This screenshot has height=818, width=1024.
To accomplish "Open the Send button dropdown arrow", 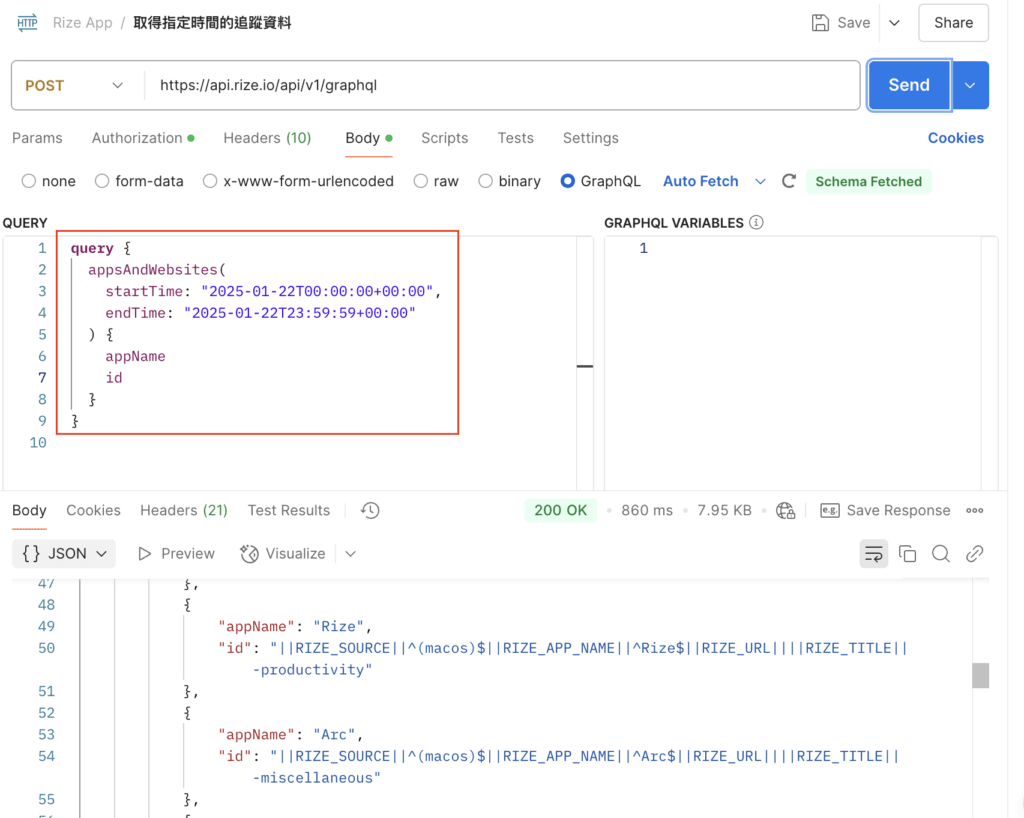I will [x=970, y=86].
